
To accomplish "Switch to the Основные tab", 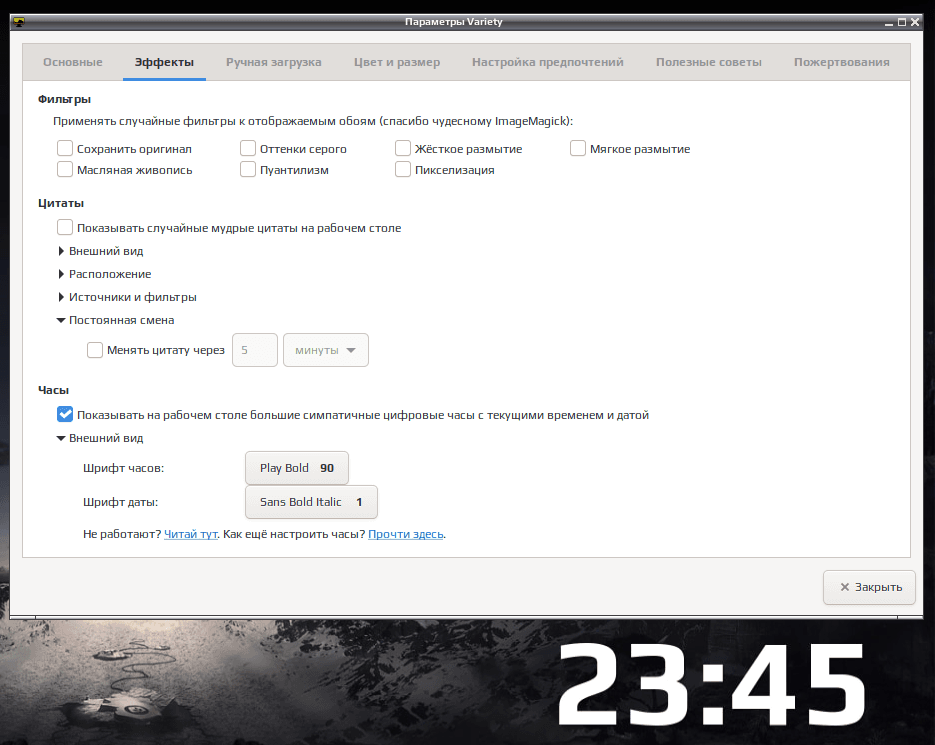I will [x=73, y=62].
